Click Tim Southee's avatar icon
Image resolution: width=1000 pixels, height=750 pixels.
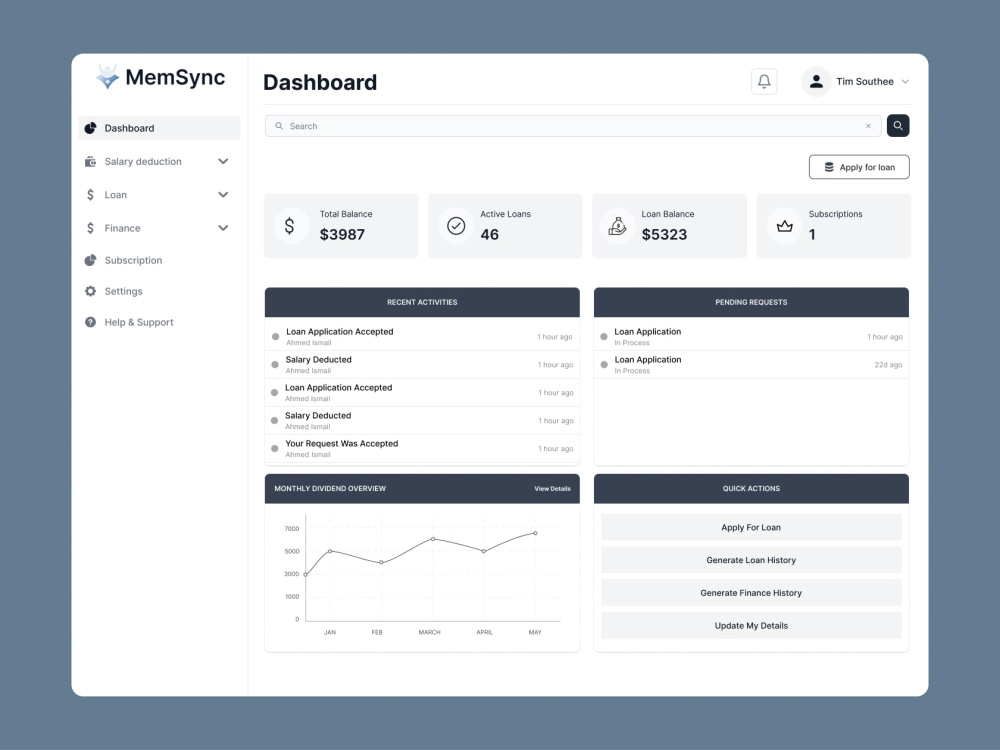pos(816,82)
